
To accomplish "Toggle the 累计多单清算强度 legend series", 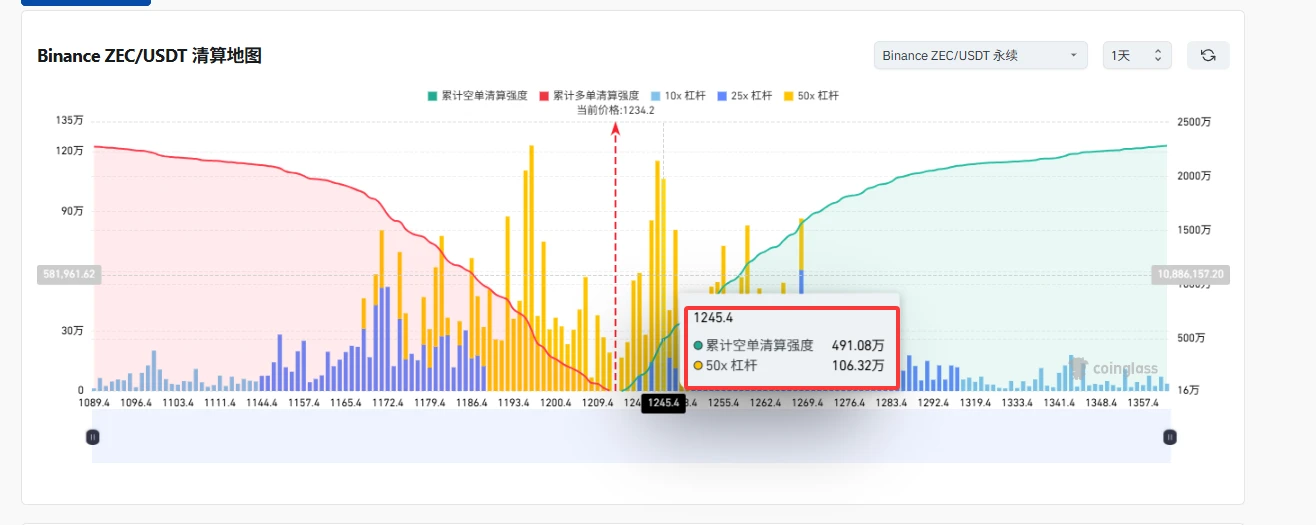I will tap(590, 96).
